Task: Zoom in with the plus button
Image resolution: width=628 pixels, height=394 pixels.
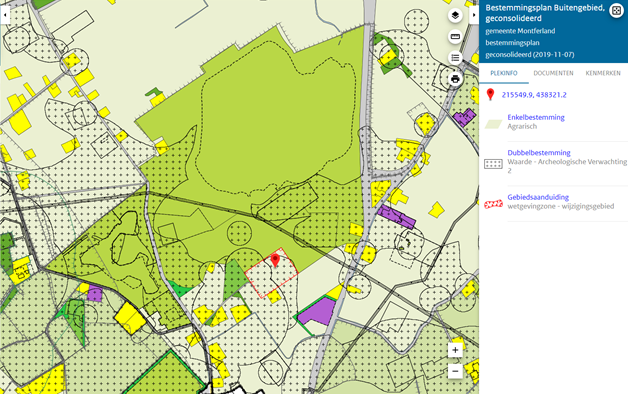Action: (x=455, y=350)
